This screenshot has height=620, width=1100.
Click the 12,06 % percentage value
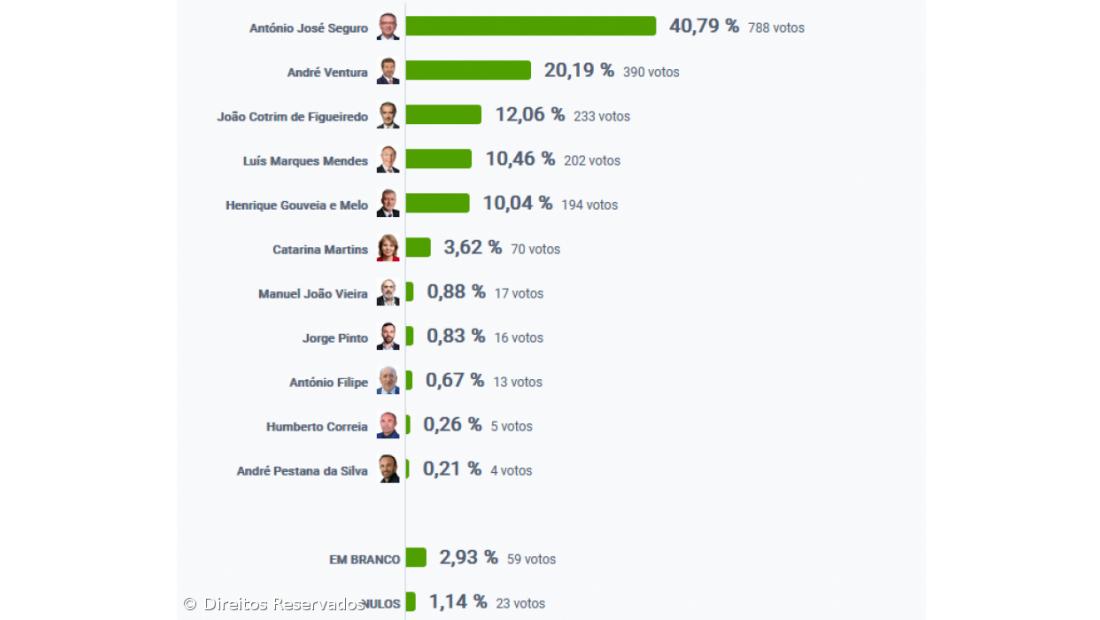pyautogui.click(x=530, y=115)
